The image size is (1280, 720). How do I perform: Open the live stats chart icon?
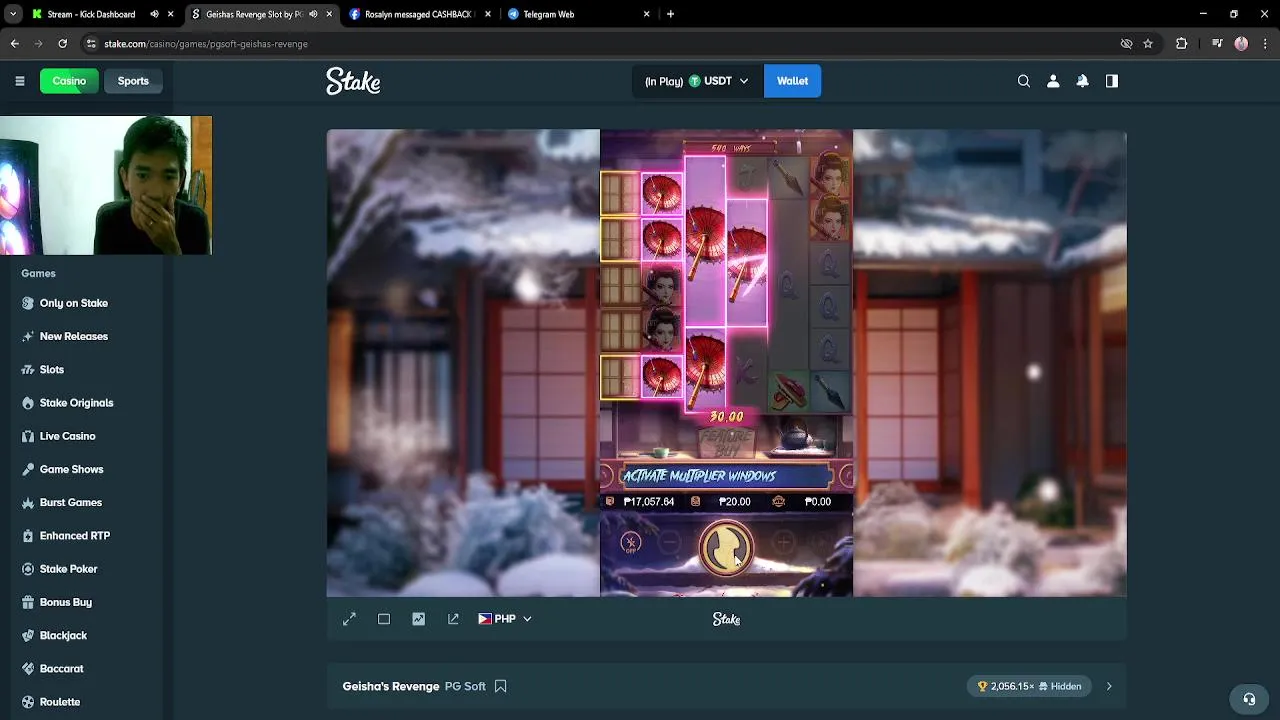coord(418,619)
